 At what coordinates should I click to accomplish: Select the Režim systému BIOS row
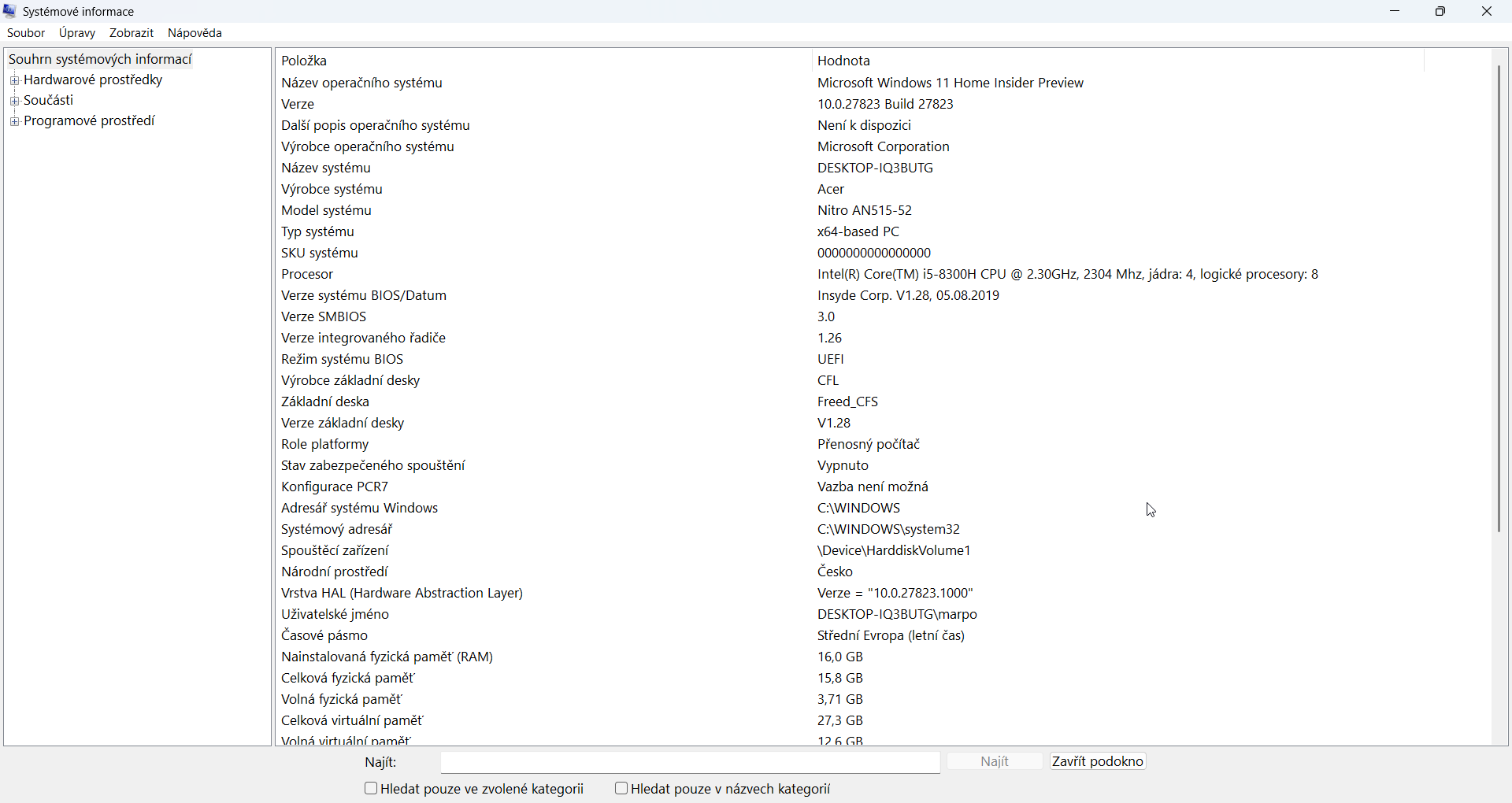click(850, 359)
